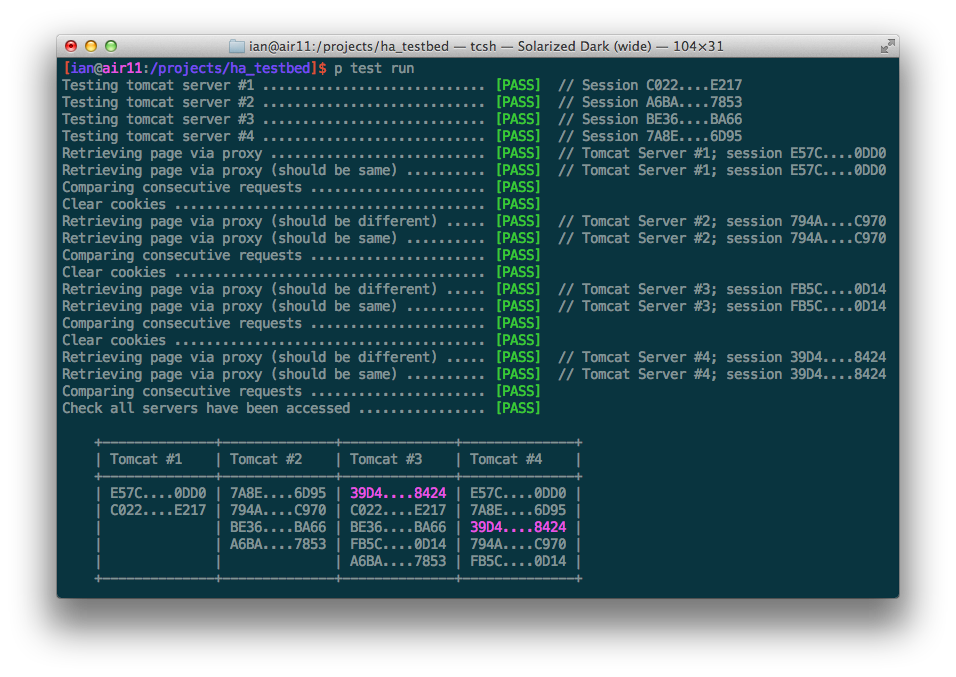Click the 'Check all servers have been accessed' text
Screen dimensions: 956x677
coord(206,408)
